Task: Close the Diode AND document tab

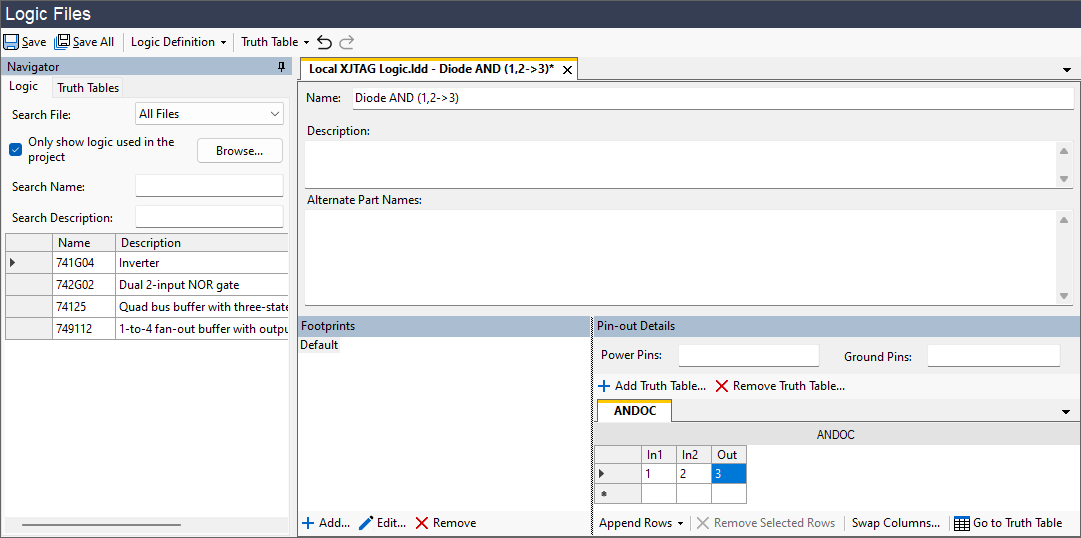Action: (x=567, y=70)
